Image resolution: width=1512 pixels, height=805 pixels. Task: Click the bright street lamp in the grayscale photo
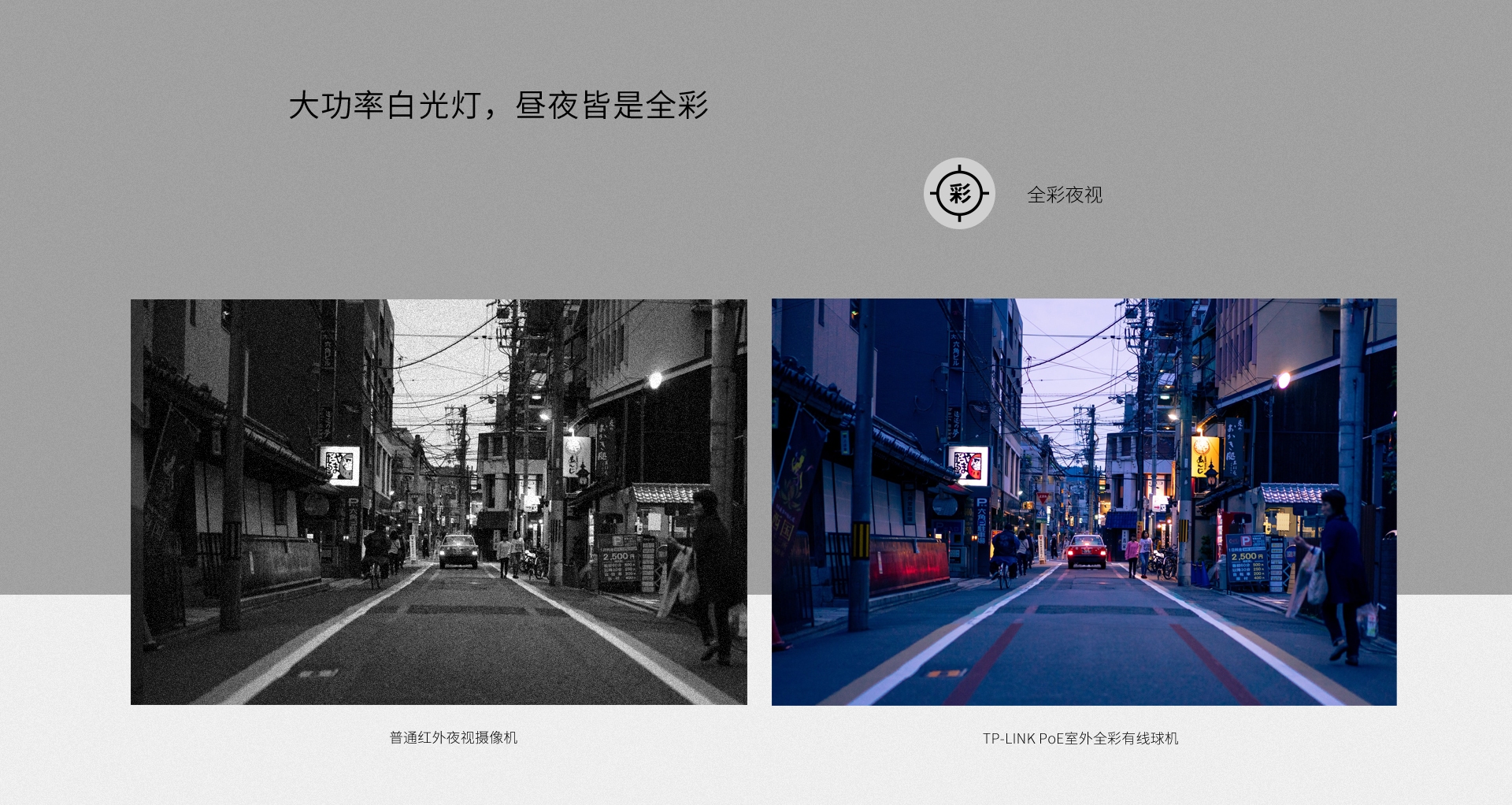pos(654,381)
